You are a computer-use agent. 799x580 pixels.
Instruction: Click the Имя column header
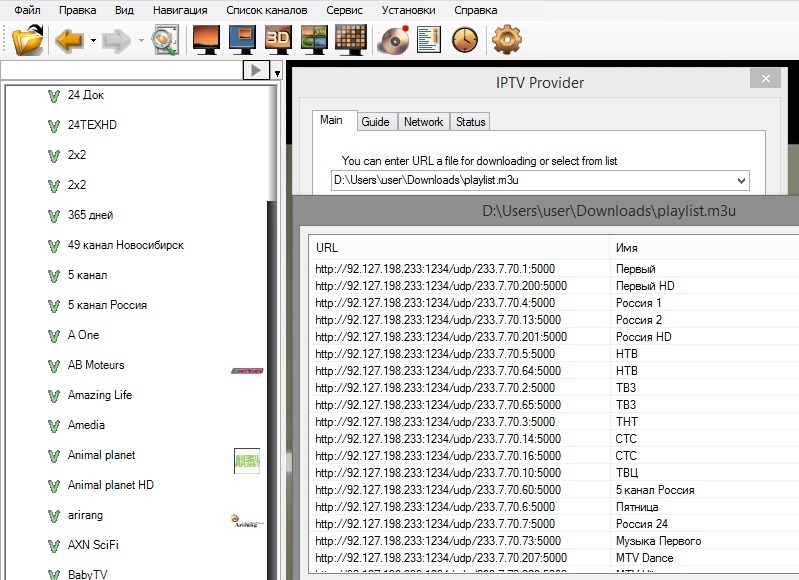point(627,248)
